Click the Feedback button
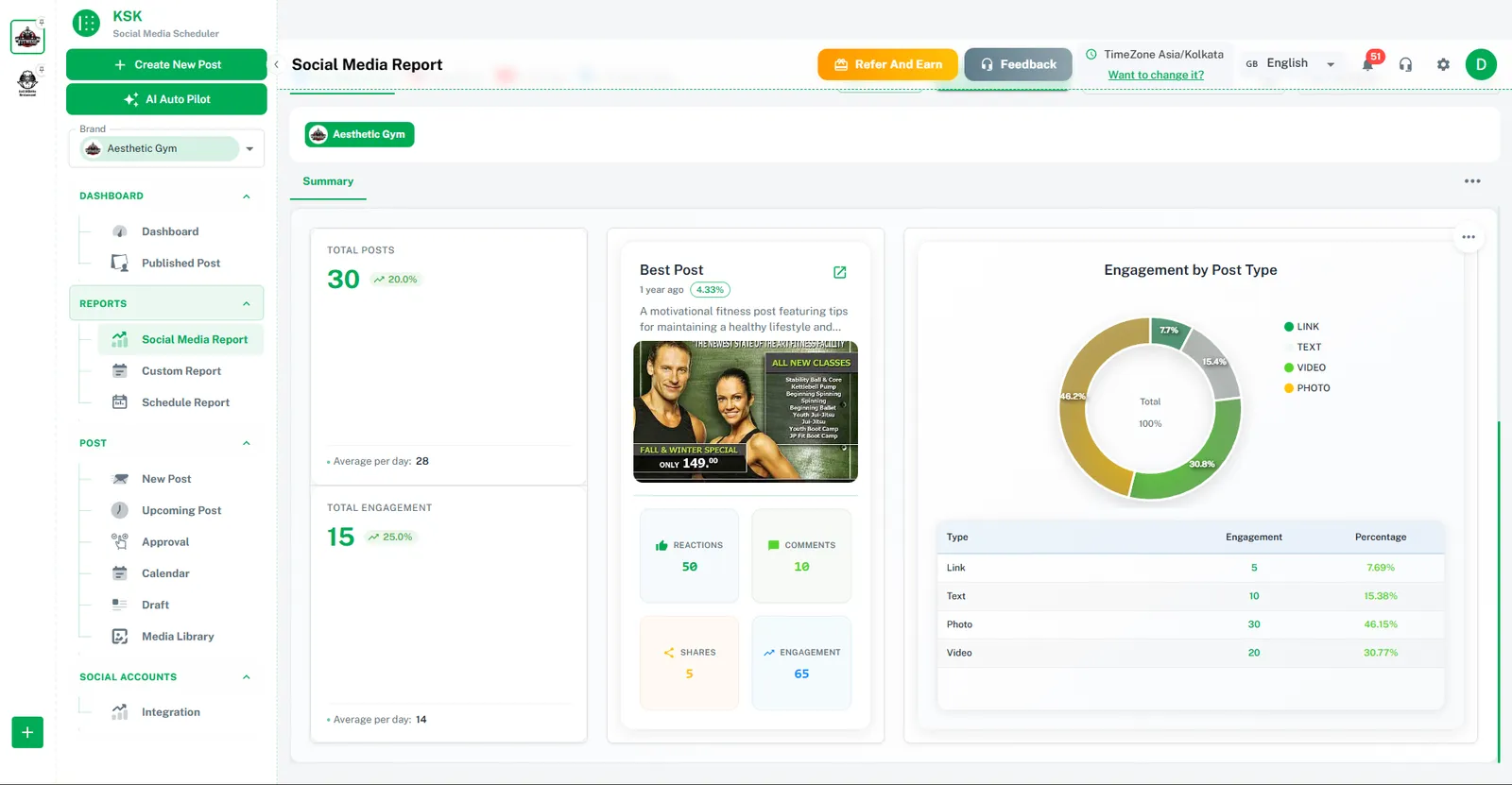 tap(1018, 64)
